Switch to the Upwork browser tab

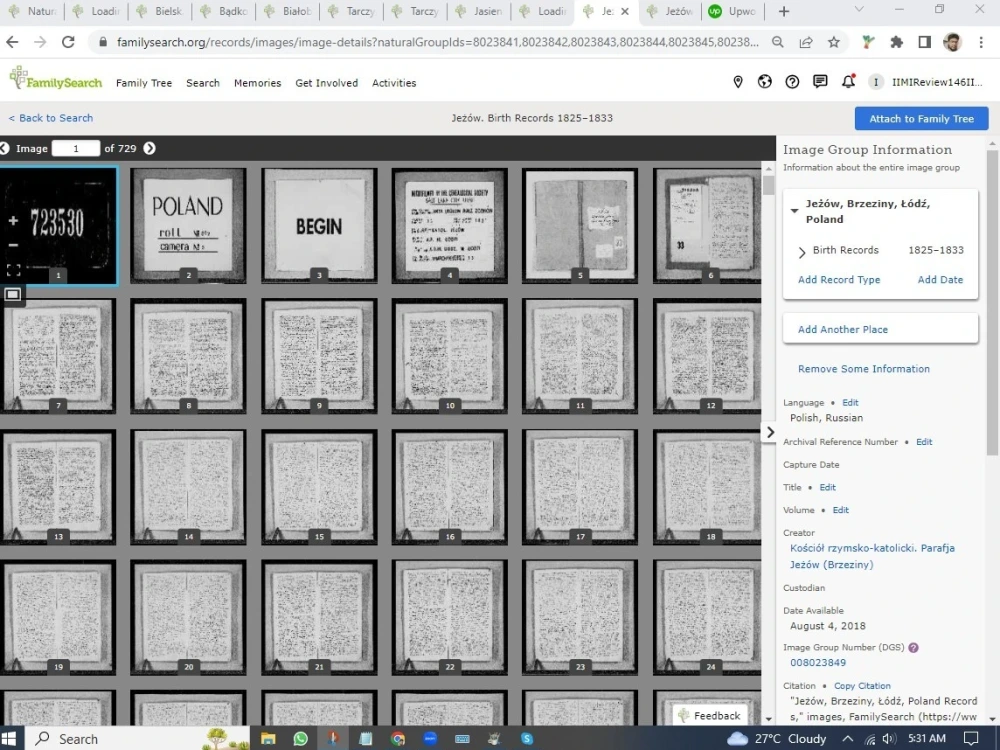tap(733, 11)
